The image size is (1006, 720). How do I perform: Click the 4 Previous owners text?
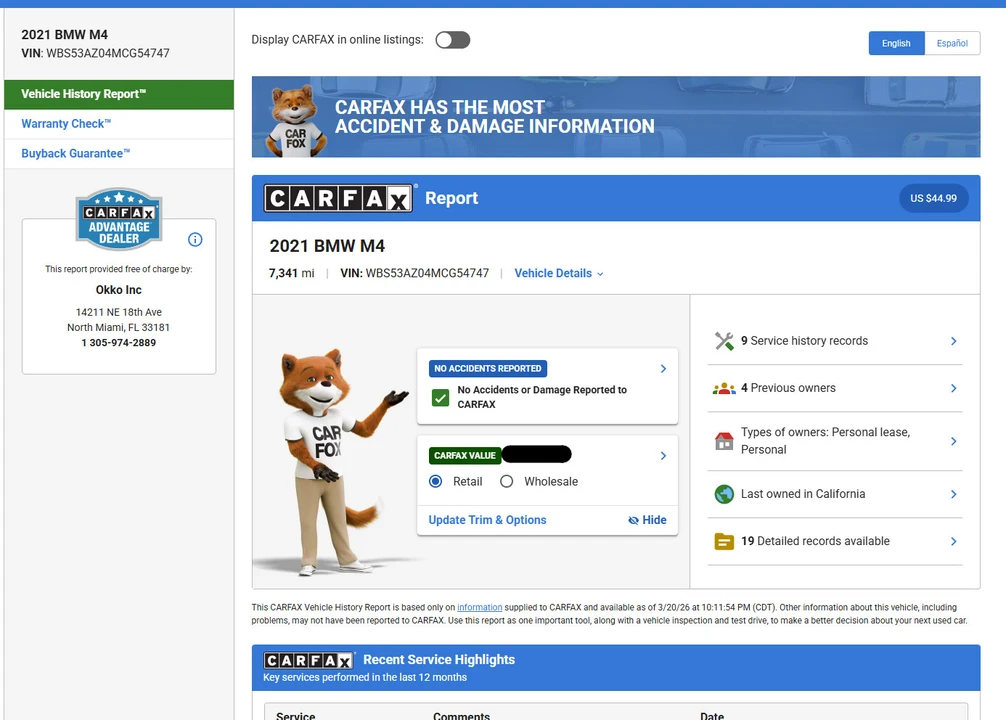coord(789,388)
